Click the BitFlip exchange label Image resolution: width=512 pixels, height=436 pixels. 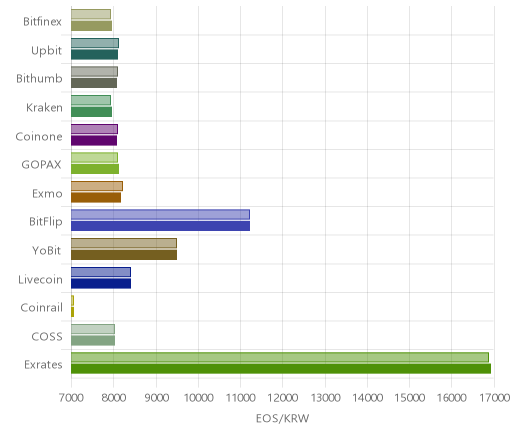coord(46,222)
